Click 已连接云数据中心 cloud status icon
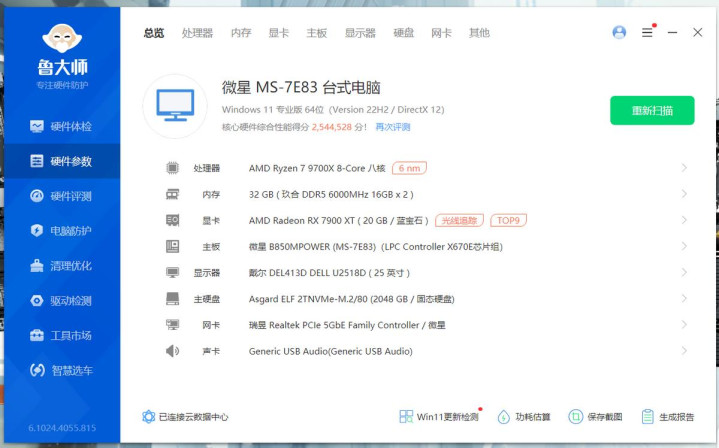 coord(149,417)
